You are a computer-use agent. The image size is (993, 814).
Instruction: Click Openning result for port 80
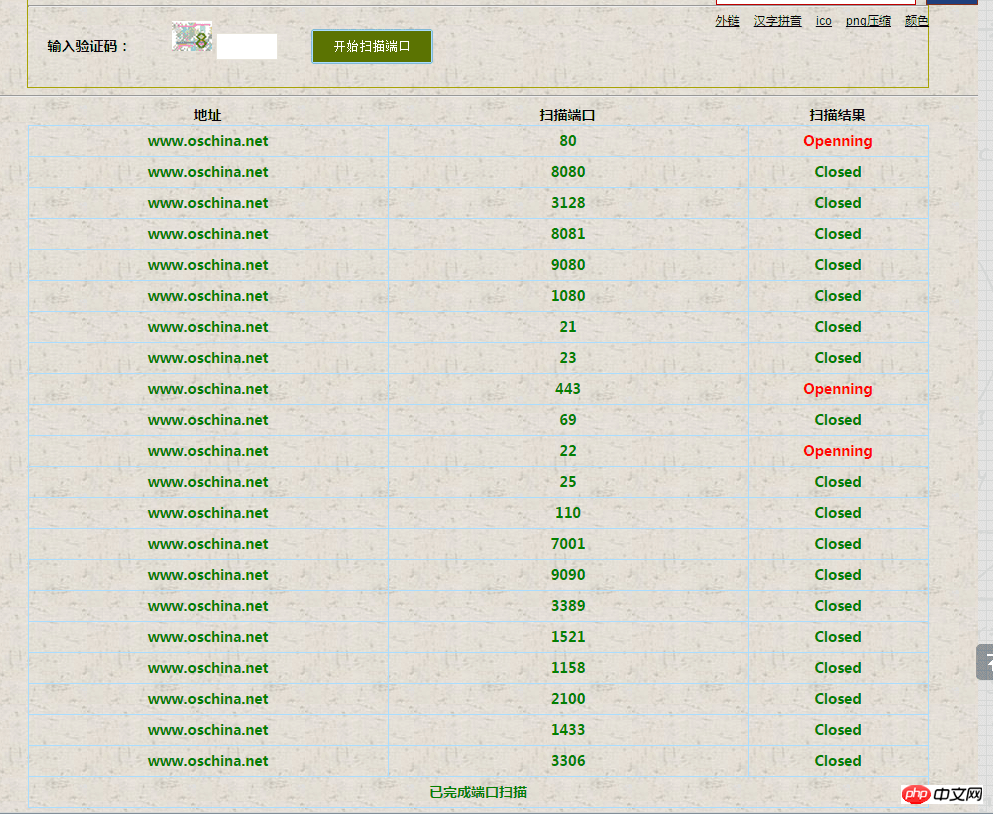tap(838, 141)
